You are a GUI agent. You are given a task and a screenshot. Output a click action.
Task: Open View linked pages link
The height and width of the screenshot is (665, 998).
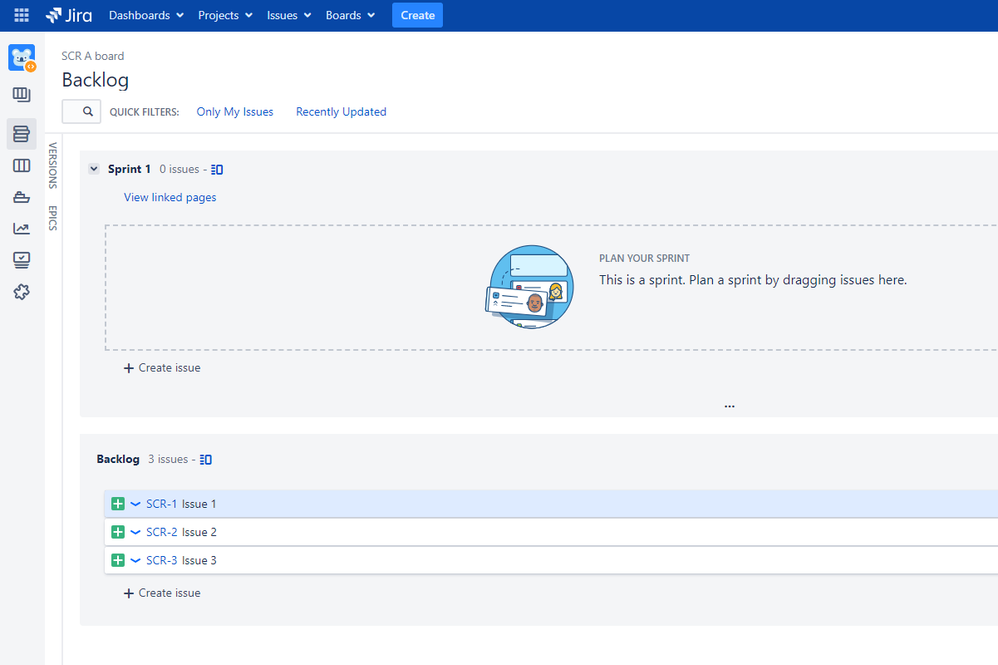point(170,197)
